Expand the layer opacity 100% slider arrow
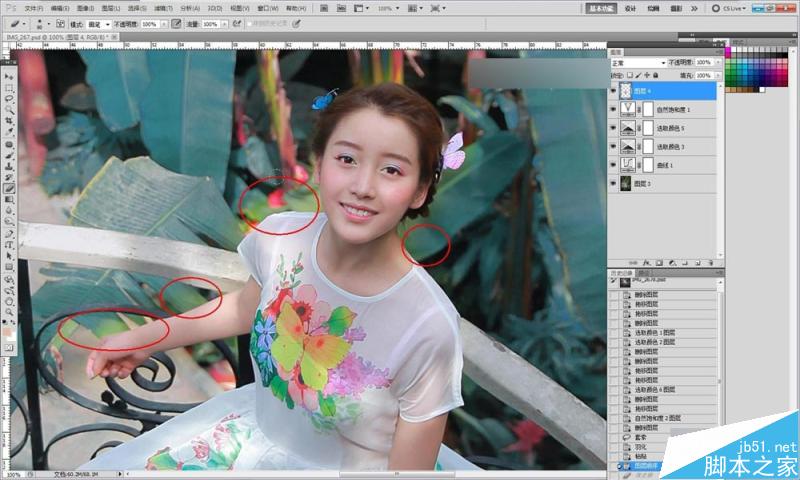Screen dimensions: 800x480 (x=718, y=62)
